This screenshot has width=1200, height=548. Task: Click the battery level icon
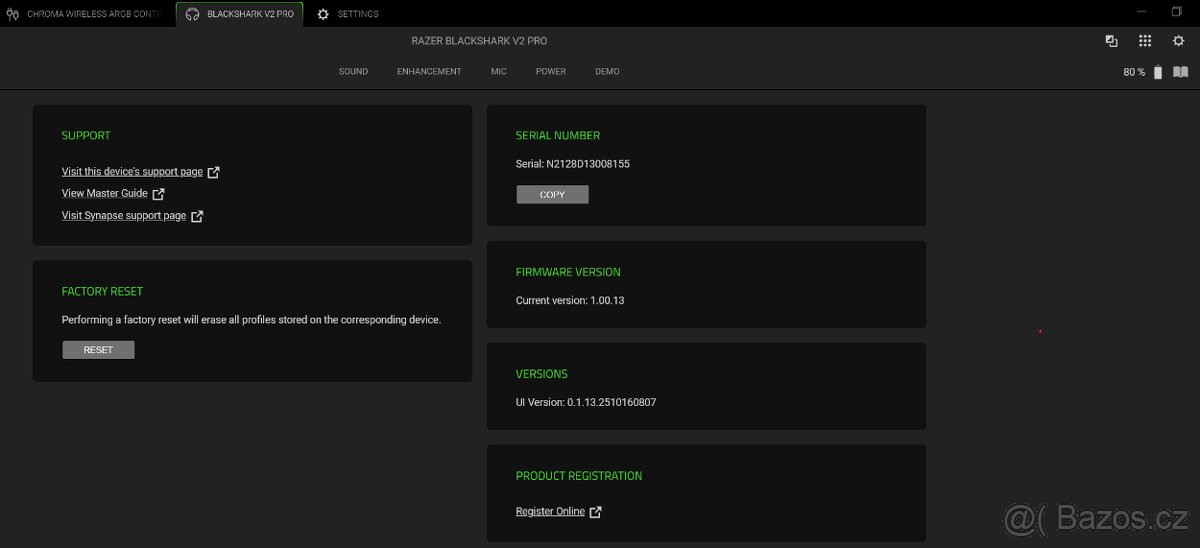pos(1158,72)
